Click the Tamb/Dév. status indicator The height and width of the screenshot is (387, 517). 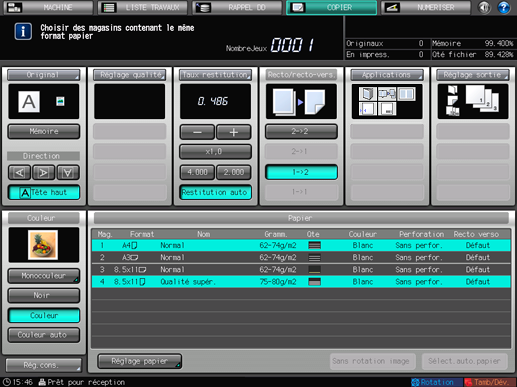pyautogui.click(x=490, y=382)
